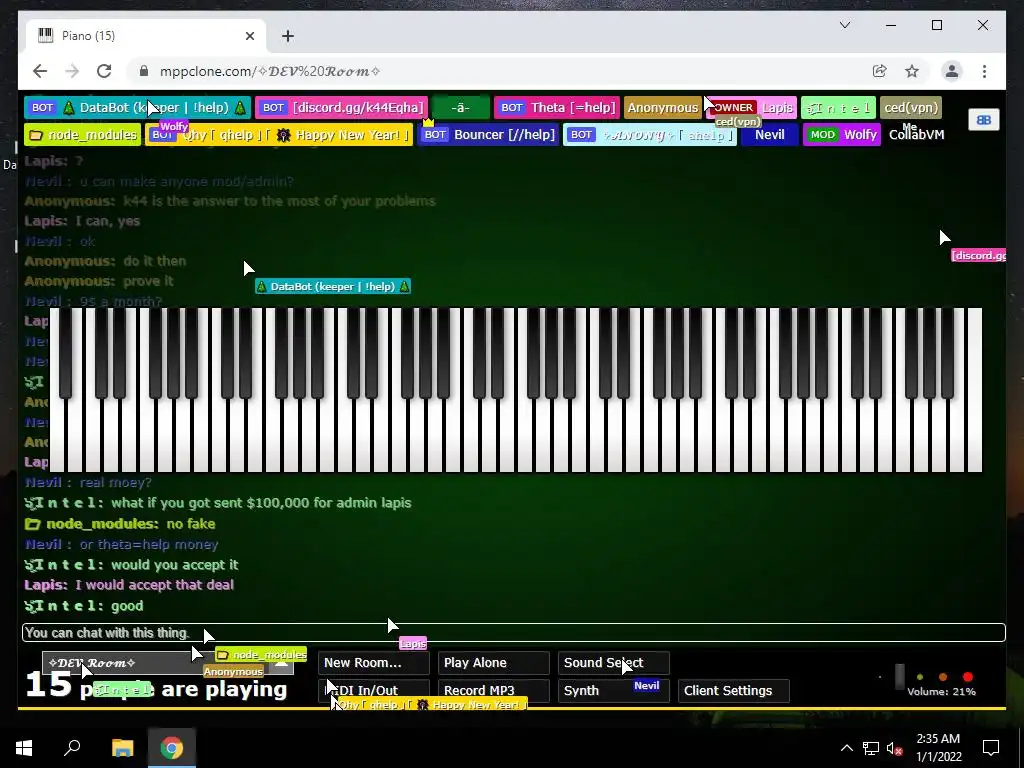This screenshot has width=1024, height=768.
Task: Click the padlock site info icon
Action: [x=144, y=71]
